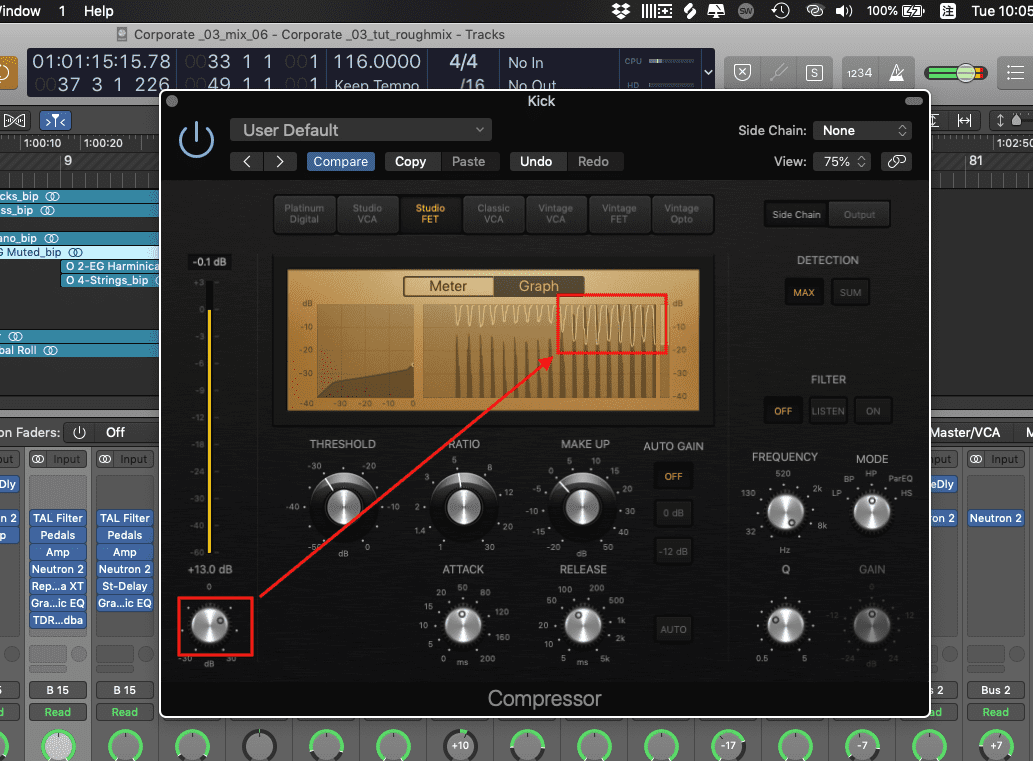Click the master volume slider
The image size is (1033, 761).
[x=955, y=72]
